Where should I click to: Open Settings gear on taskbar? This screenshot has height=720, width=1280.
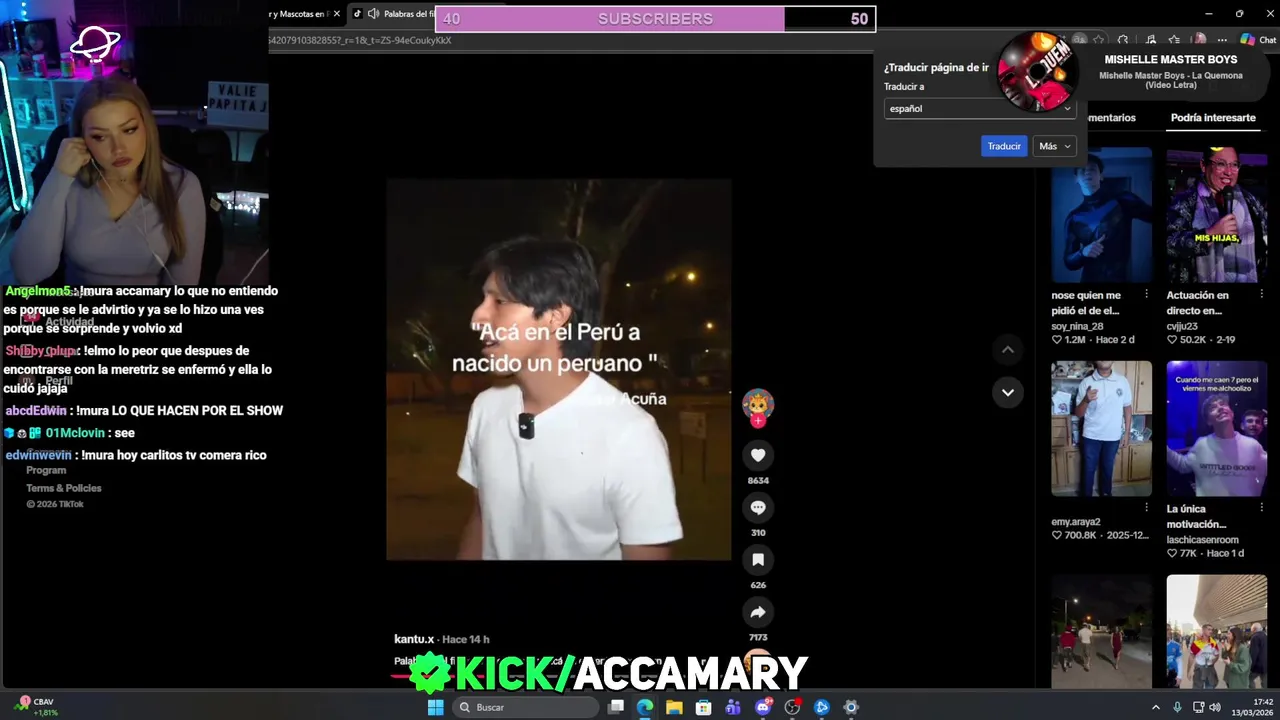point(851,707)
